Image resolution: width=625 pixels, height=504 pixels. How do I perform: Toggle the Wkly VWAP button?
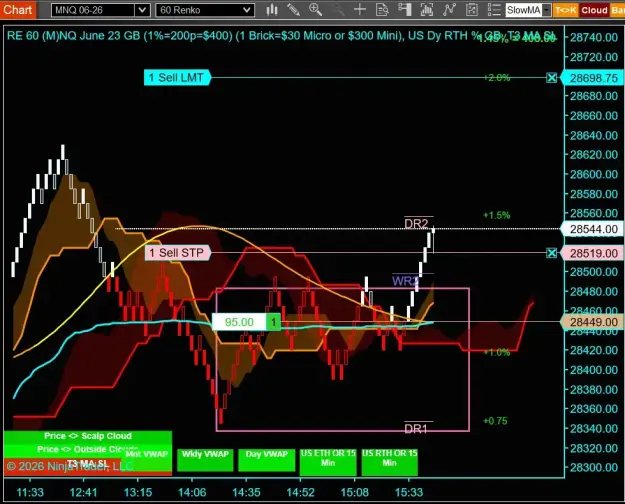pyautogui.click(x=205, y=460)
